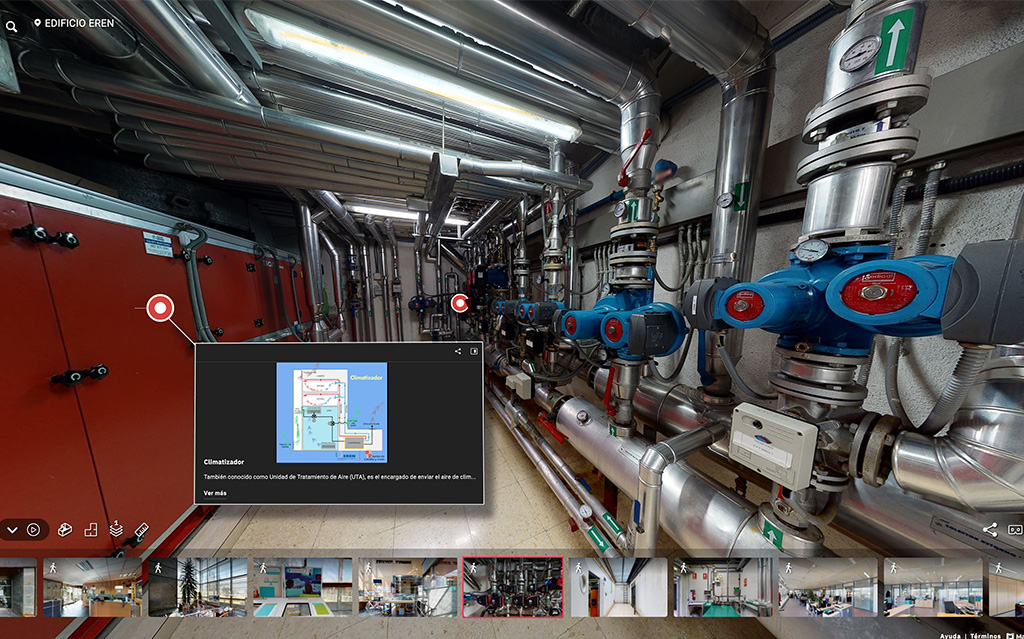1024x639 pixels.
Task: Dock the Climatizador popup panel
Action: [x=474, y=352]
